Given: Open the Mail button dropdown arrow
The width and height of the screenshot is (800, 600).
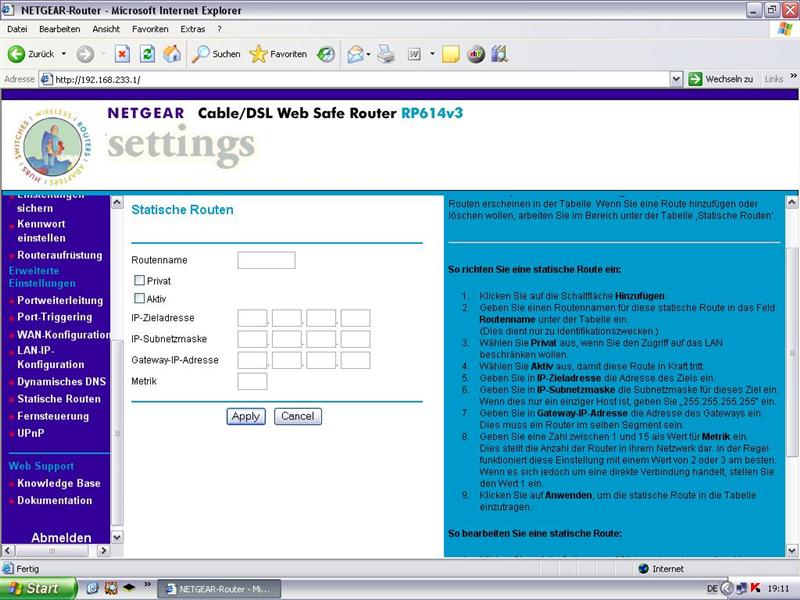Looking at the screenshot, I should click(x=368, y=54).
